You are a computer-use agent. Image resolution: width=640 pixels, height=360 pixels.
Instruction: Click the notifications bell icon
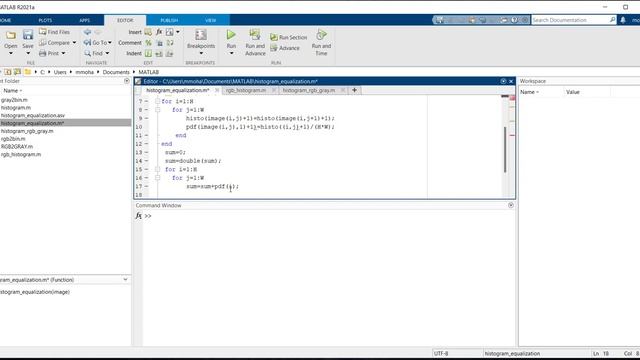pyautogui.click(x=622, y=20)
